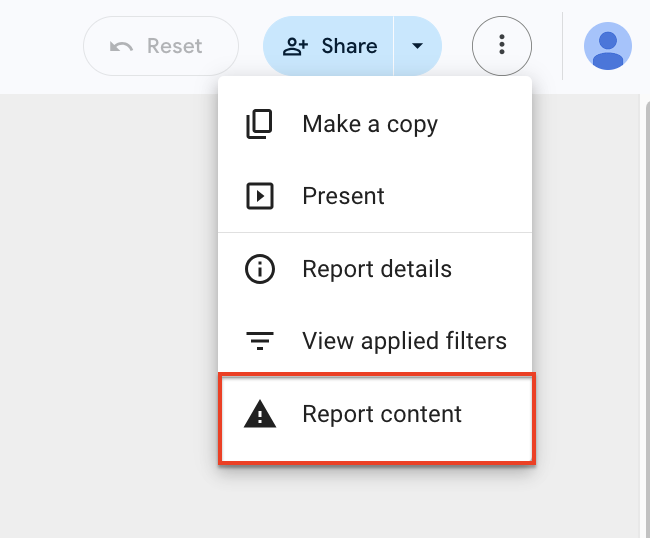Open the user account avatar
The height and width of the screenshot is (538, 650).
(608, 46)
